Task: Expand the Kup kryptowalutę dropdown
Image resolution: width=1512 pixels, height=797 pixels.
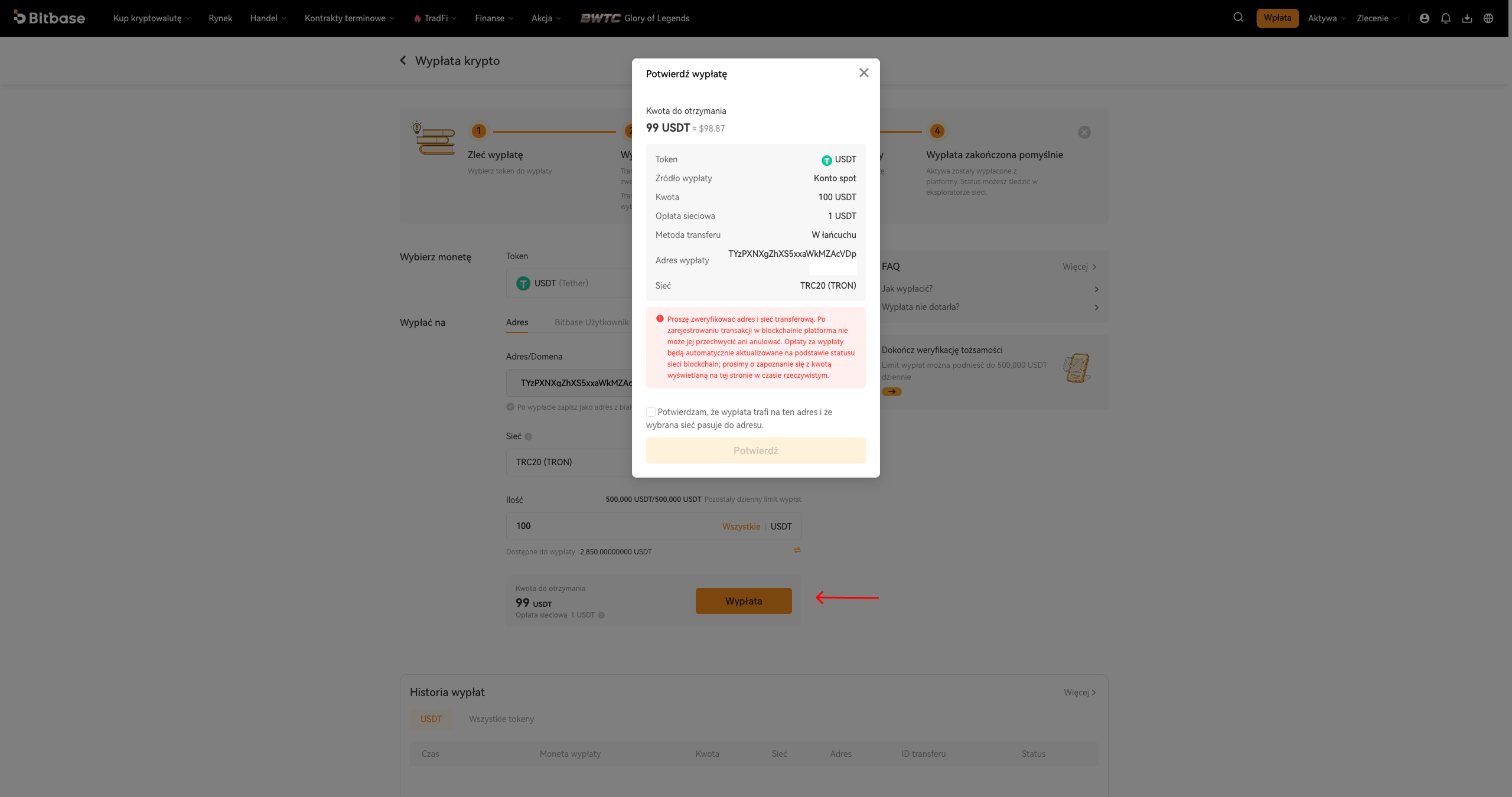Action: pos(152,18)
